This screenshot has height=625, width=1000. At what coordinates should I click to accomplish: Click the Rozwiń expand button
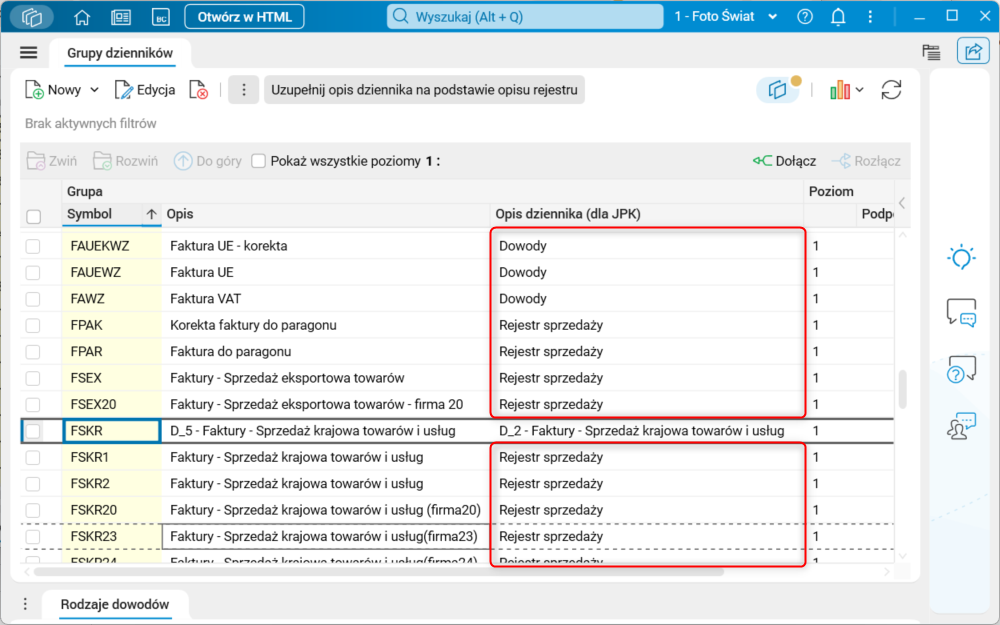tap(126, 161)
